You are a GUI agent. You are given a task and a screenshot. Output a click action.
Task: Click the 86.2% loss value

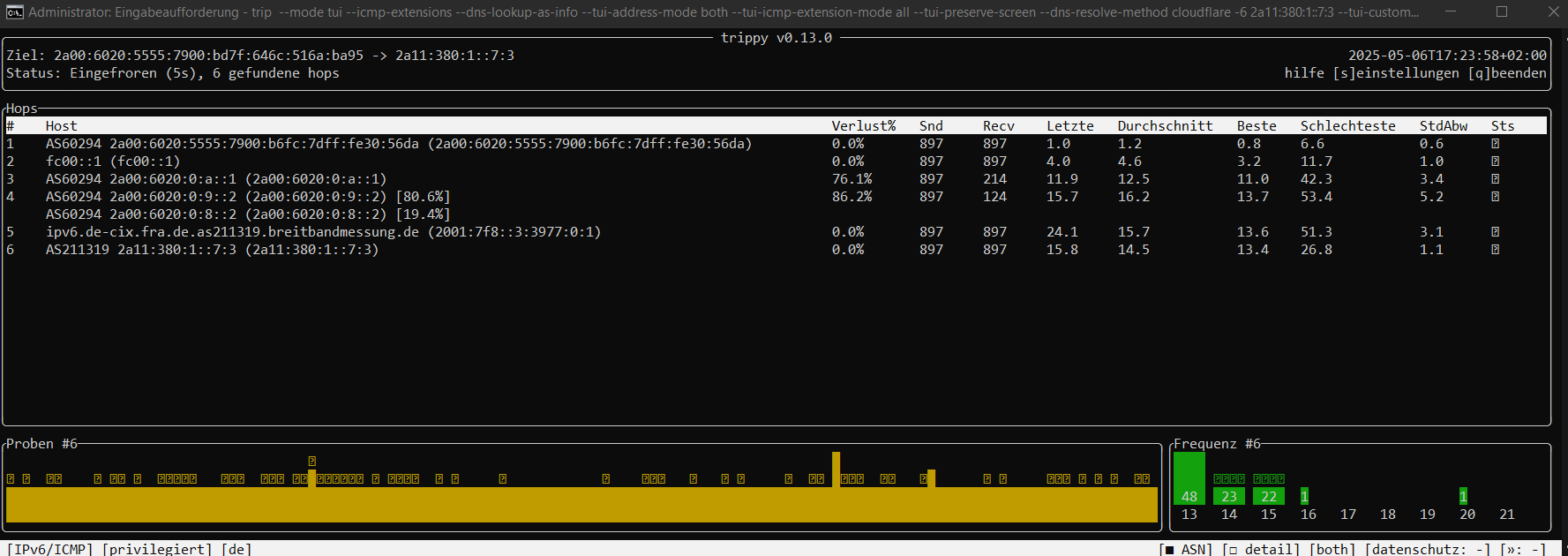(x=852, y=197)
